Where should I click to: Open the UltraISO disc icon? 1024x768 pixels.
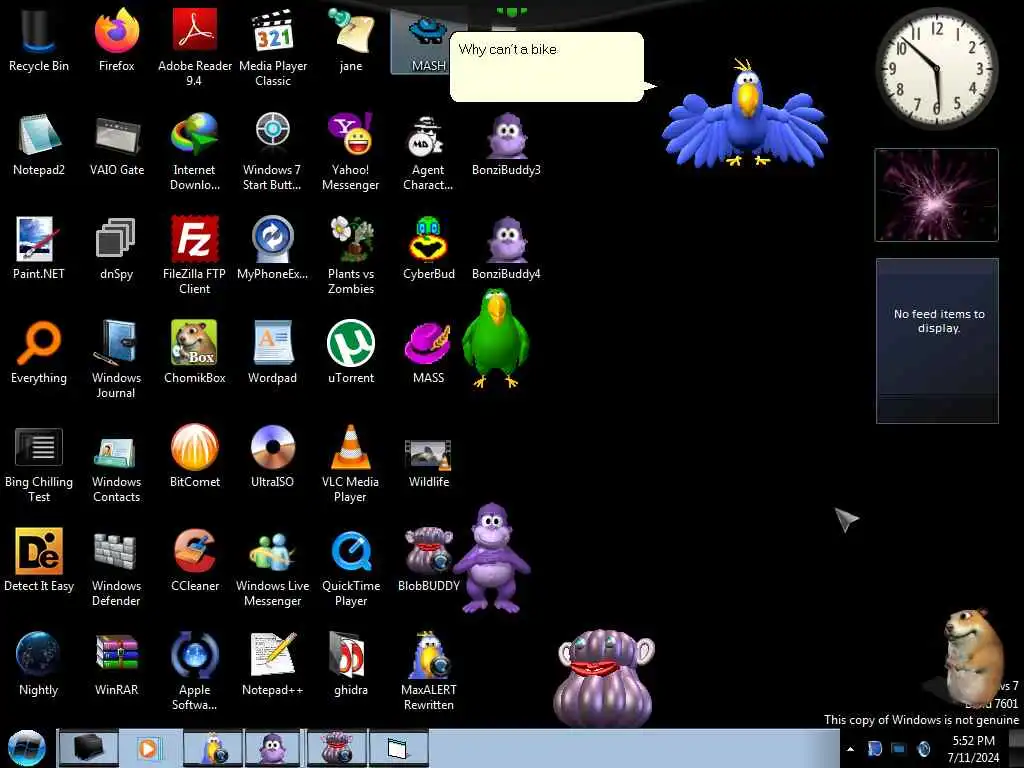(x=272, y=456)
